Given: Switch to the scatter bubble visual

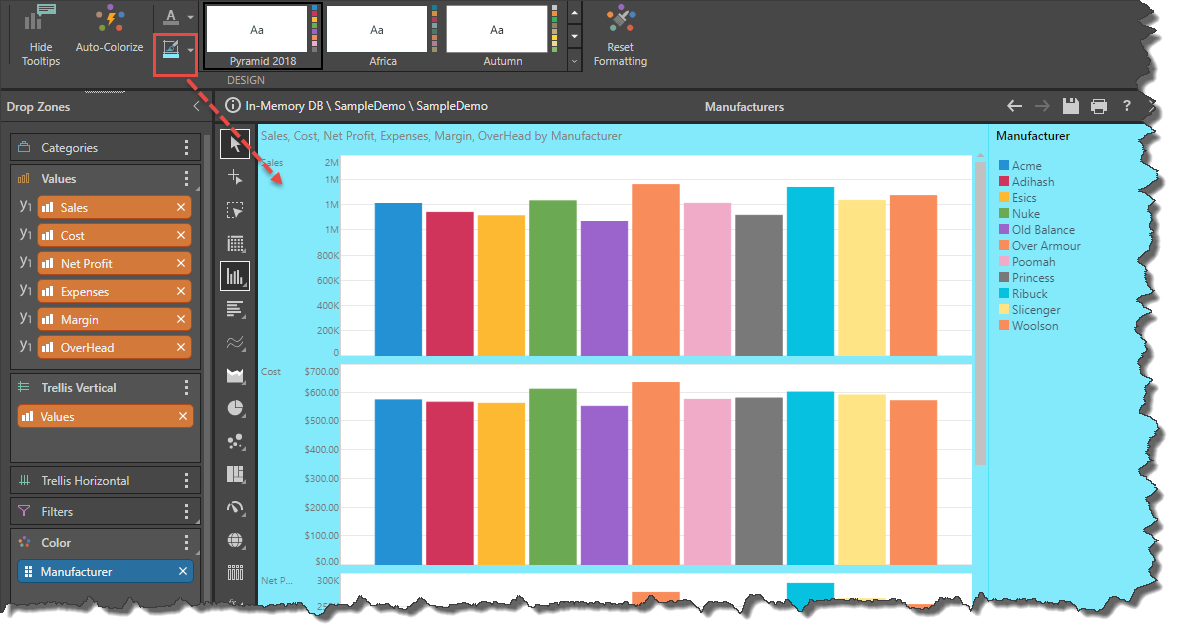Looking at the screenshot, I should (235, 442).
